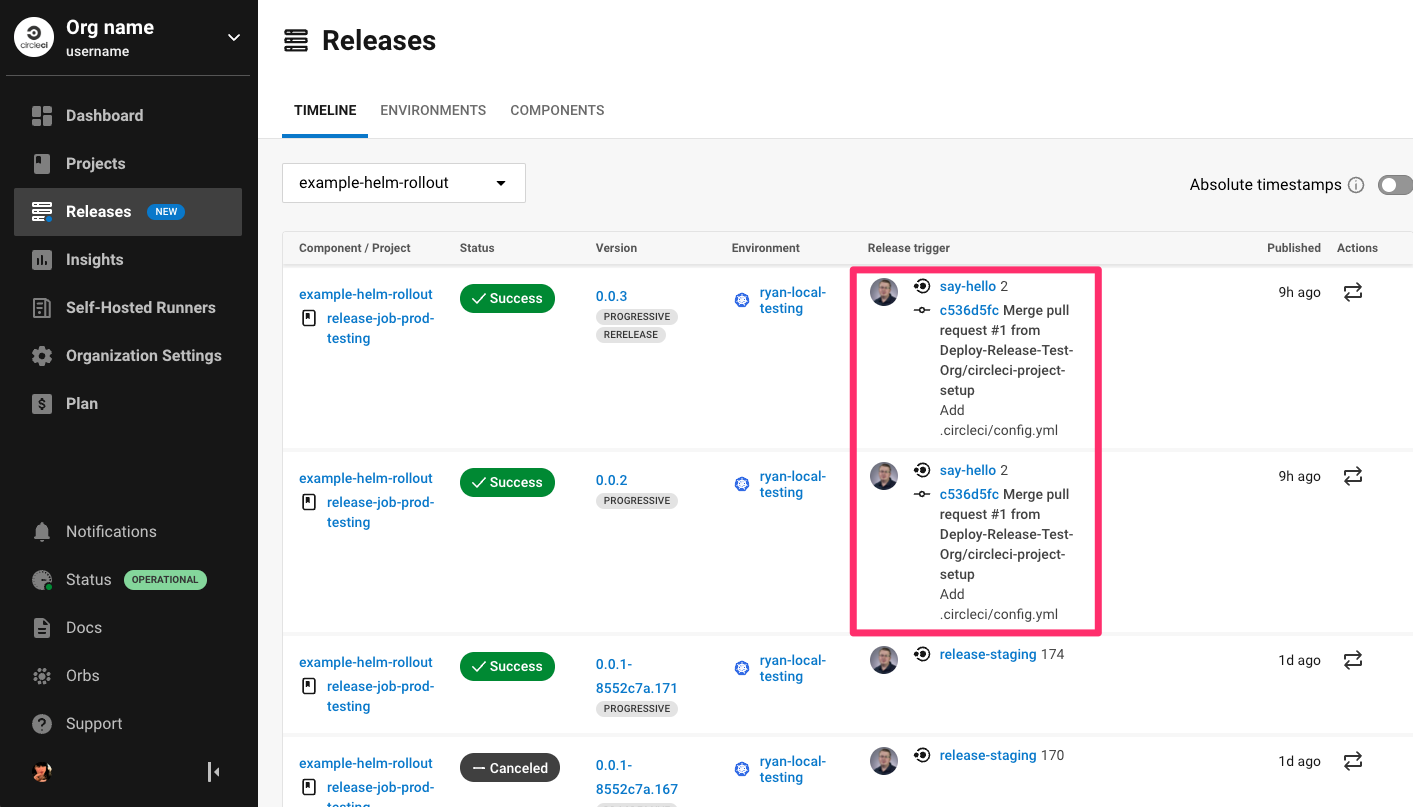This screenshot has width=1413, height=807.
Task: Click the rerelease action icon for 0.0.3
Action: coord(1353,292)
